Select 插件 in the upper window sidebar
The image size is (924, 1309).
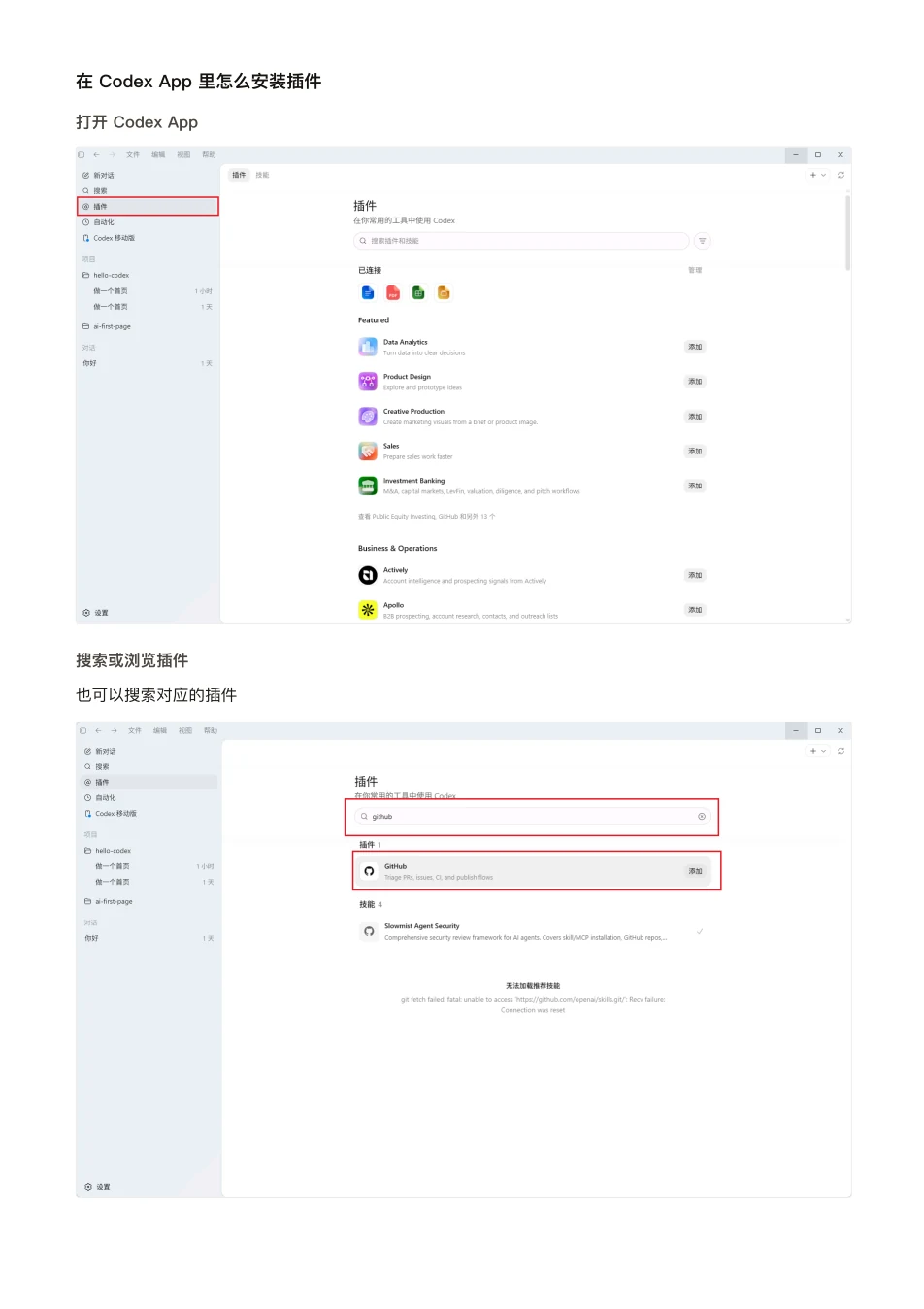pyautogui.click(x=148, y=206)
